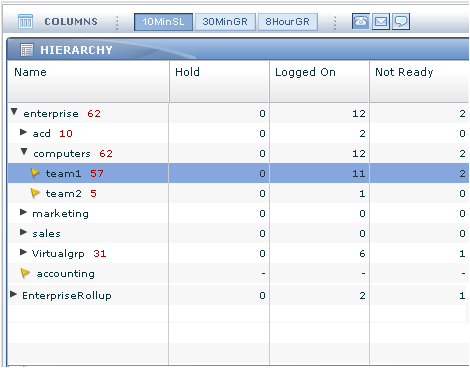The width and height of the screenshot is (470, 368).
Task: Expand the Virtualgrp node
Action: [23, 252]
